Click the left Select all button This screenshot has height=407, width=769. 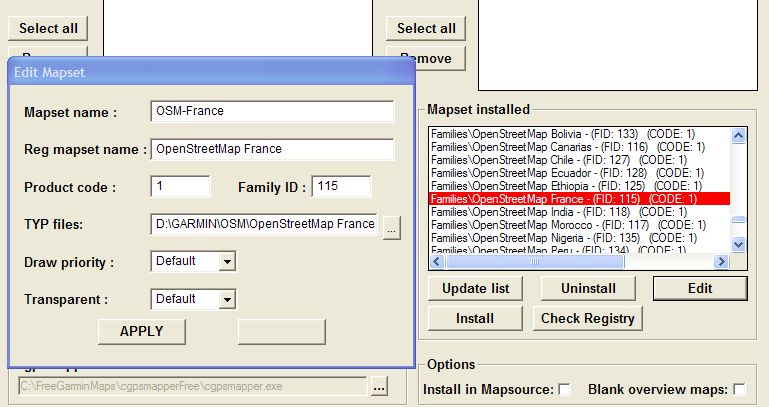[x=48, y=28]
